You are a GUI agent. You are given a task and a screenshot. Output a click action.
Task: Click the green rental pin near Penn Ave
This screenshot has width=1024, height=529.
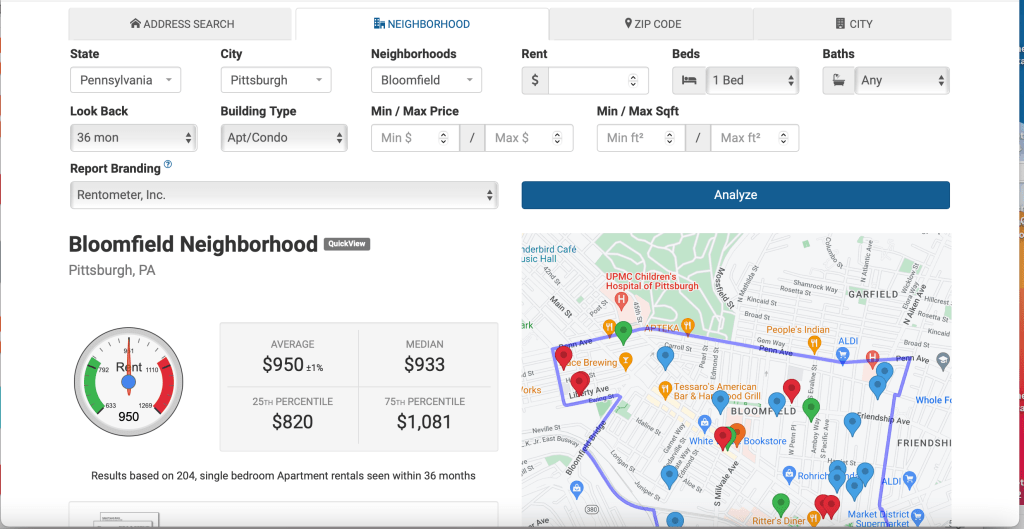pyautogui.click(x=623, y=331)
